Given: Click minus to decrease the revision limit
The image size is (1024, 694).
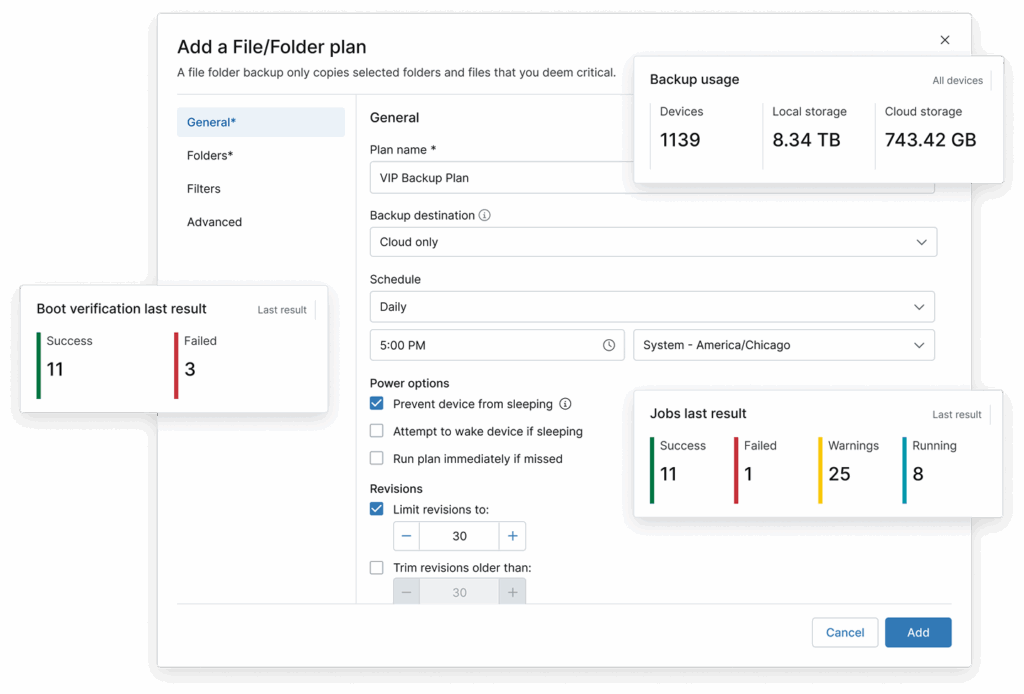Looking at the screenshot, I should [406, 536].
